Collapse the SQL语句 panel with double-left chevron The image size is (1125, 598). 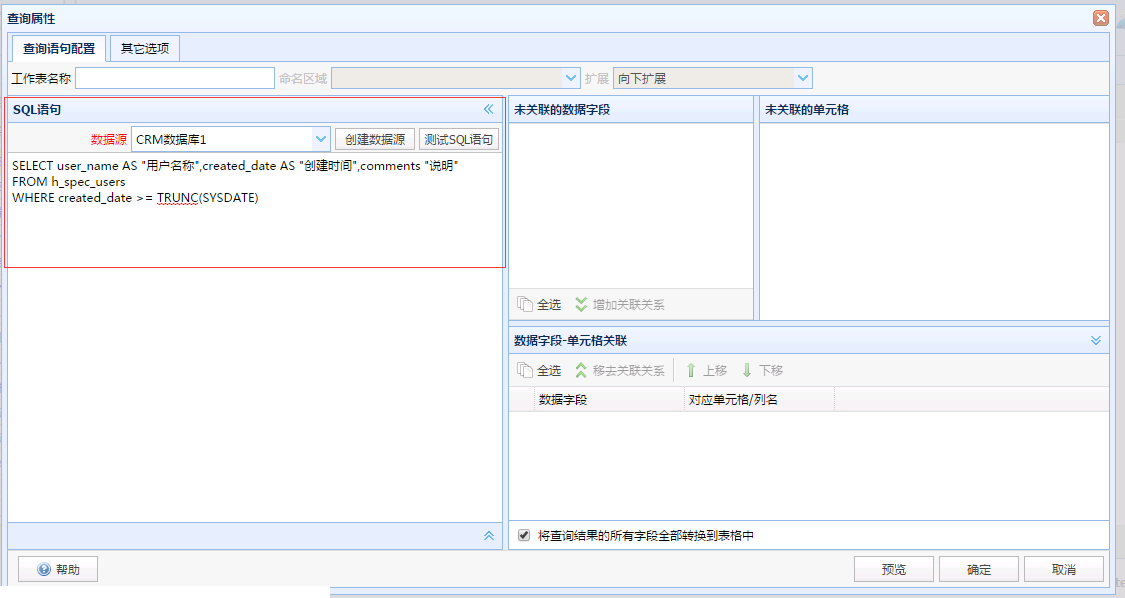pyautogui.click(x=489, y=109)
